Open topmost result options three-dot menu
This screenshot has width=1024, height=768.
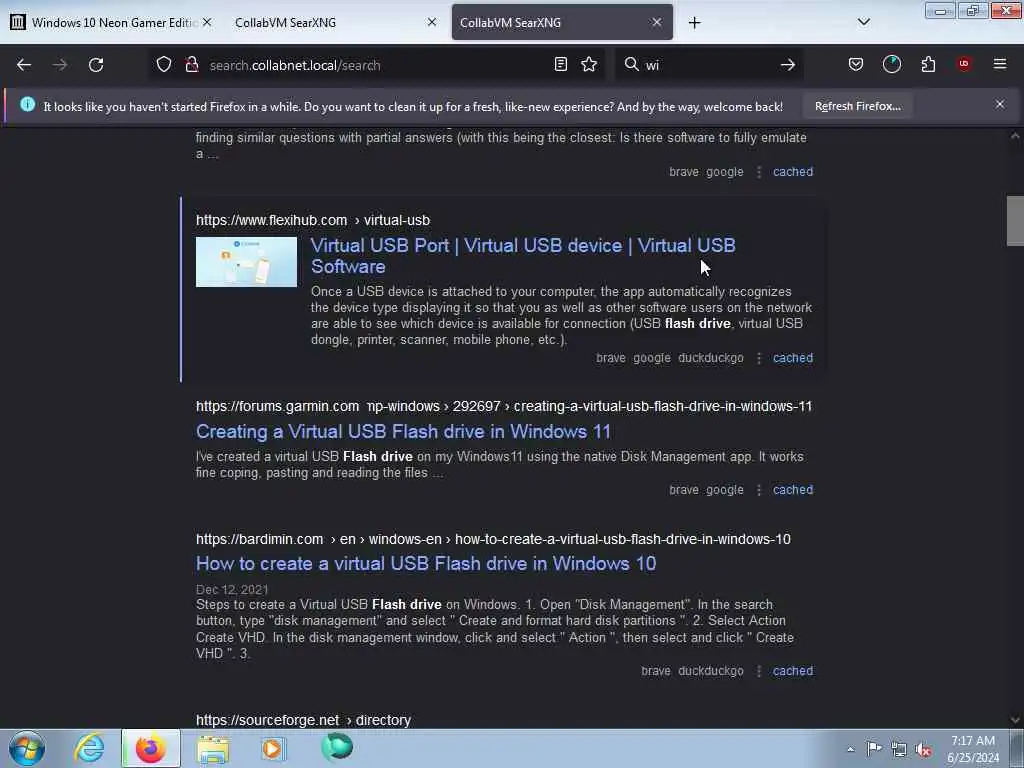coord(758,172)
